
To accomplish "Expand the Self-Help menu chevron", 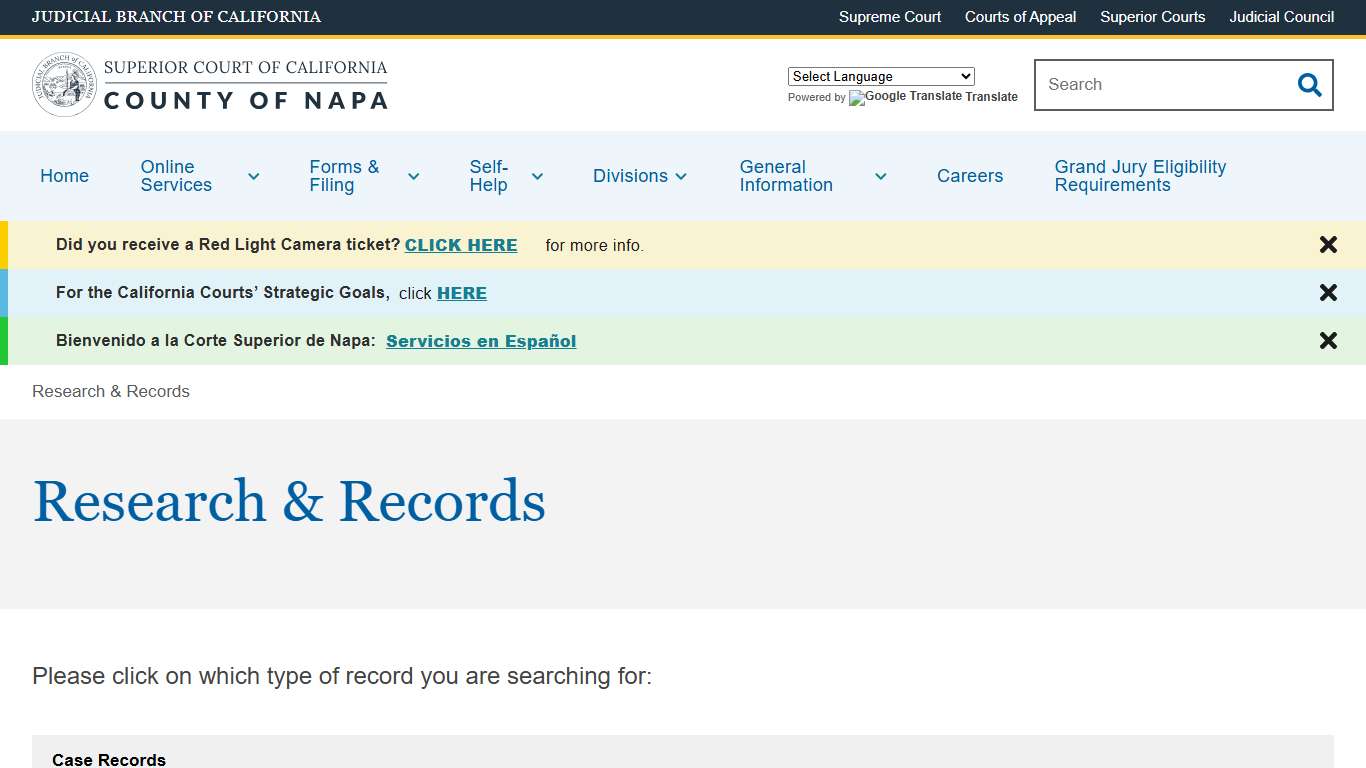I will 537,176.
